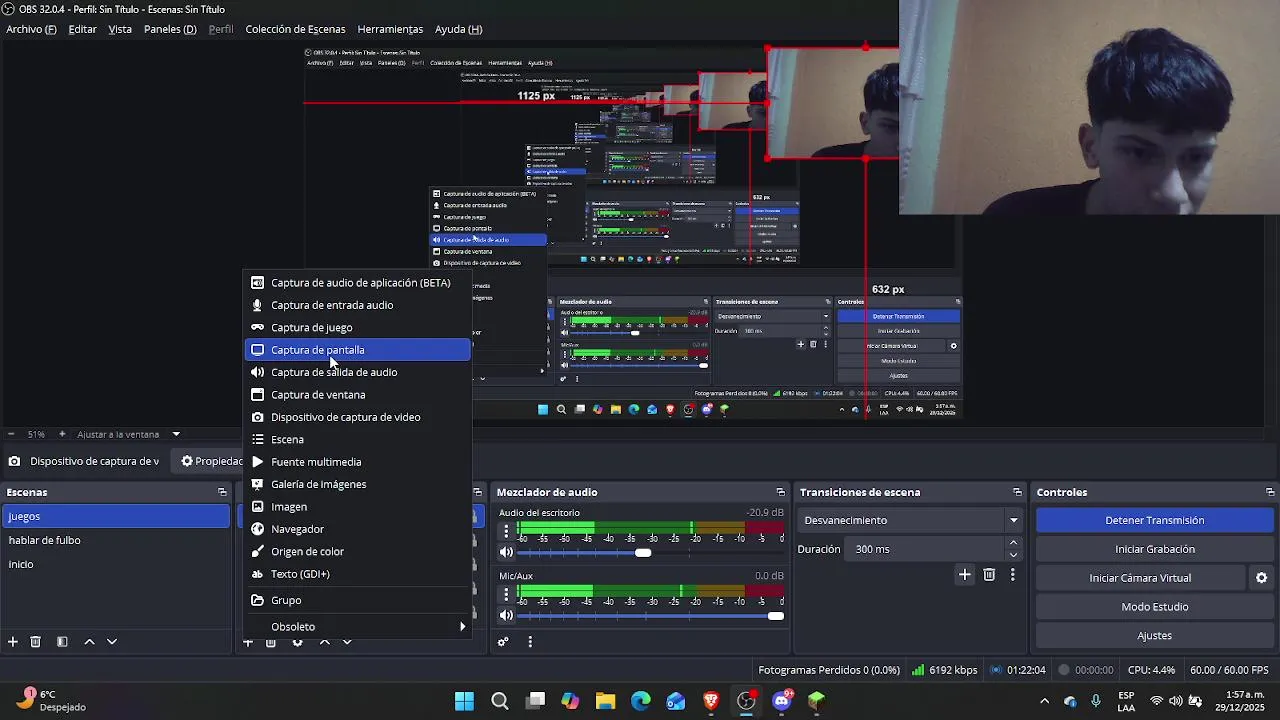Screen dimensions: 1280x720
Task: Add a source with sources plus icon
Action: [248, 642]
